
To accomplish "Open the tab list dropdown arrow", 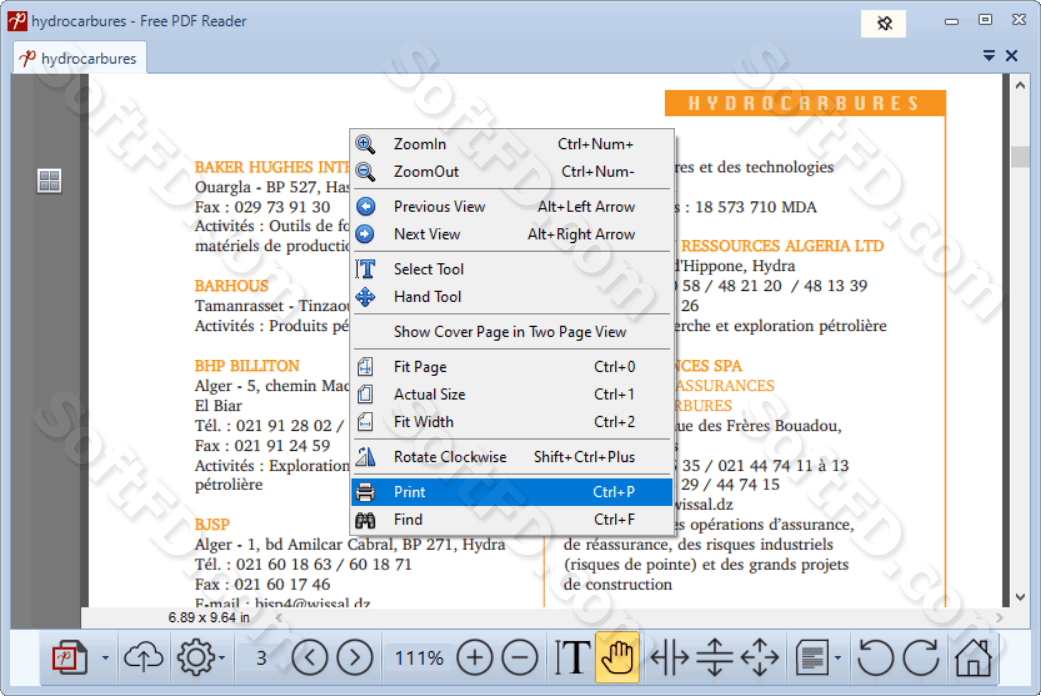I will 989,56.
